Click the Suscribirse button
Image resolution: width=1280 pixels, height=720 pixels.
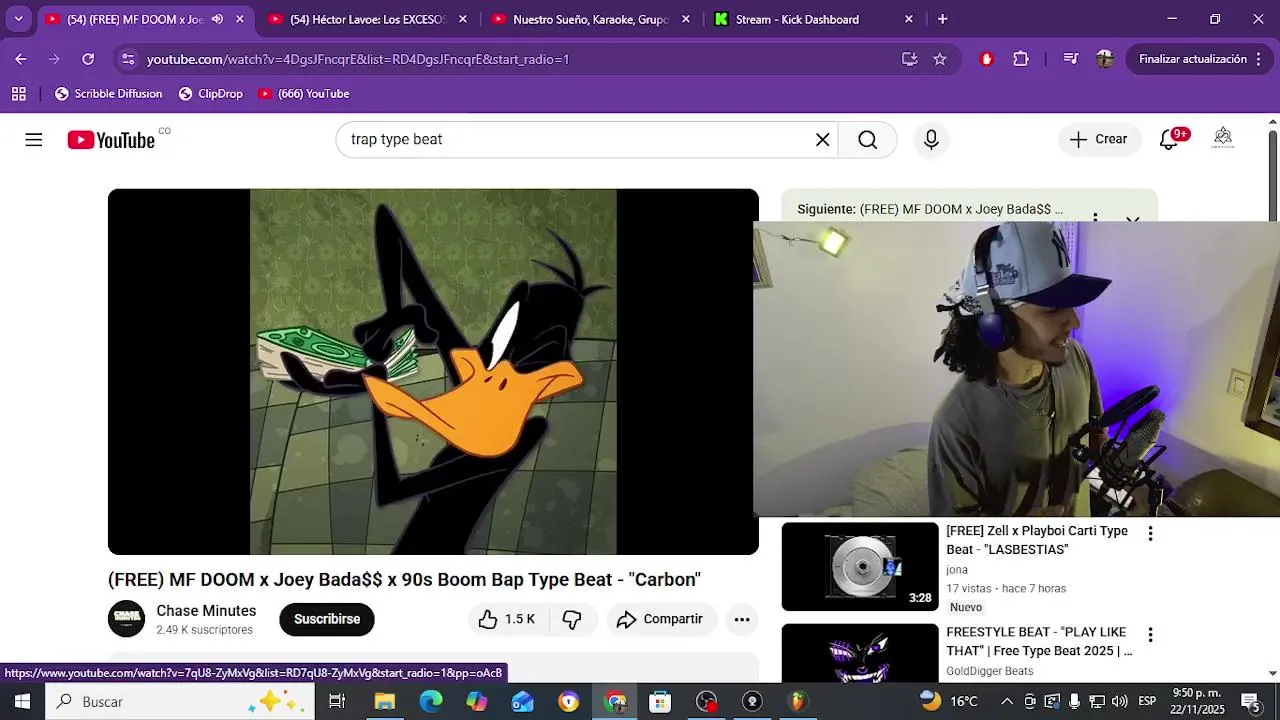tap(327, 619)
